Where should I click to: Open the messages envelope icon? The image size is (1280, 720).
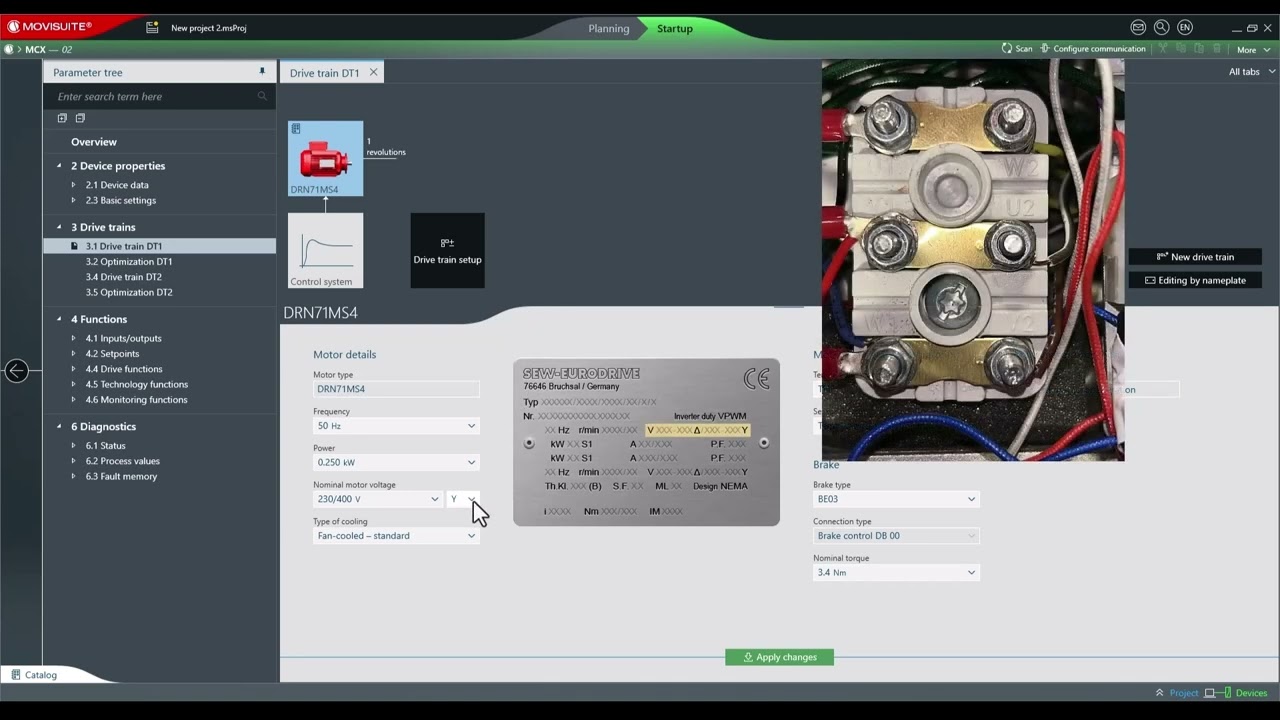pyautogui.click(x=1138, y=28)
